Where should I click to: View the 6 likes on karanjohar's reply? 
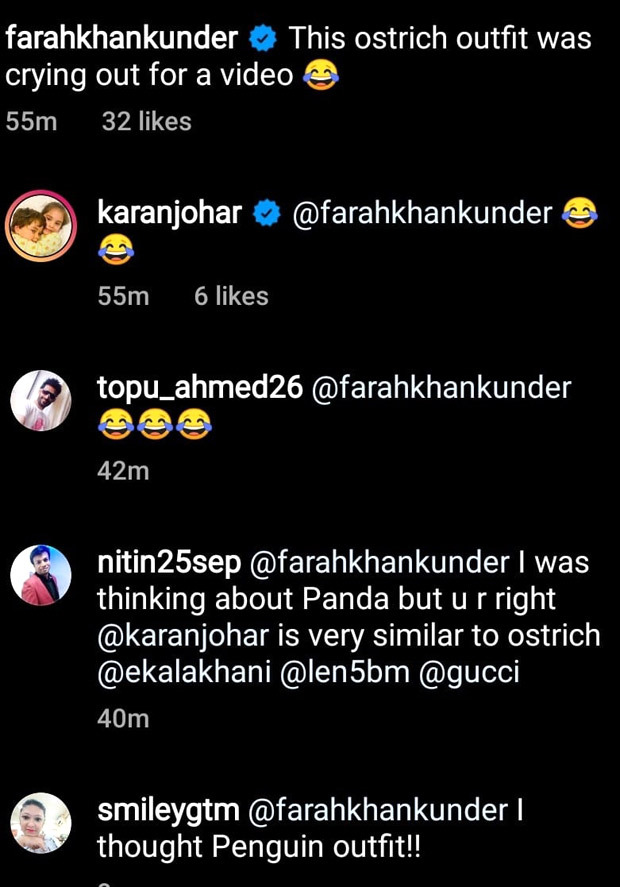231,296
